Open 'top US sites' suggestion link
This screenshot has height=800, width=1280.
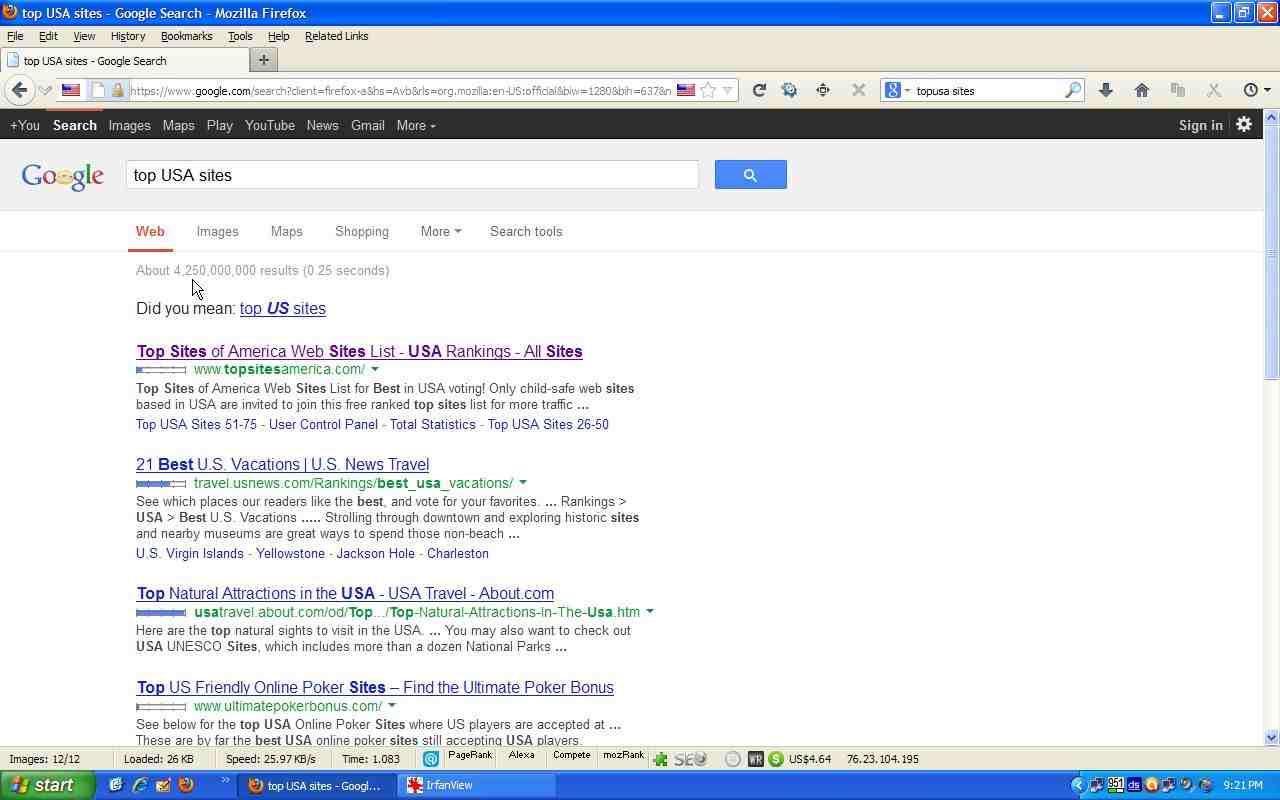coord(283,308)
